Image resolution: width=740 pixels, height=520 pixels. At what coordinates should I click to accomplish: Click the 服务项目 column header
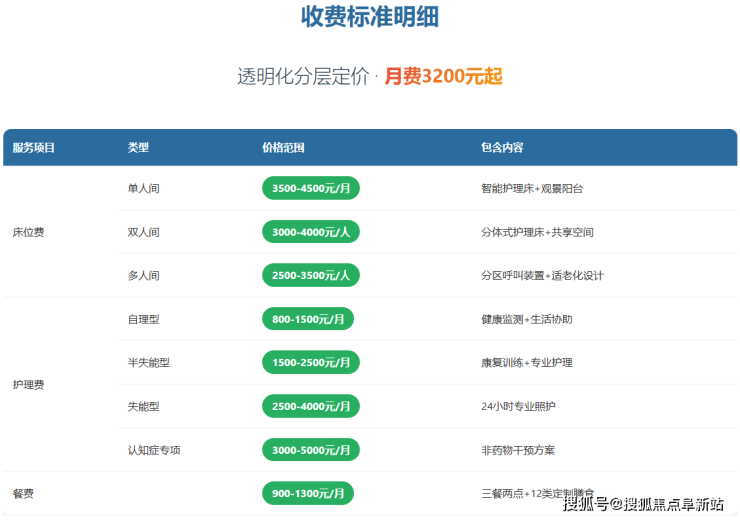[34, 148]
